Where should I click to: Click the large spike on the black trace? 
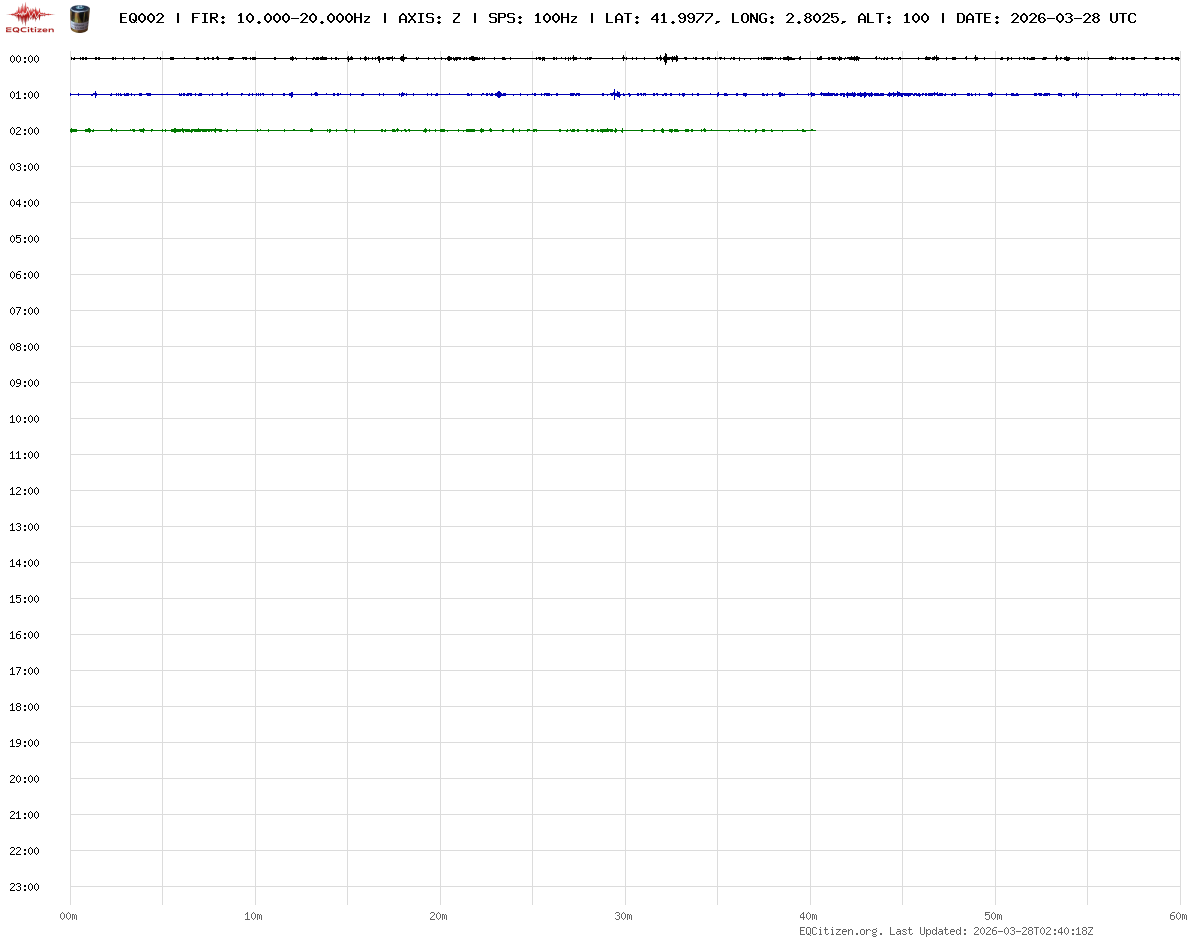664,59
